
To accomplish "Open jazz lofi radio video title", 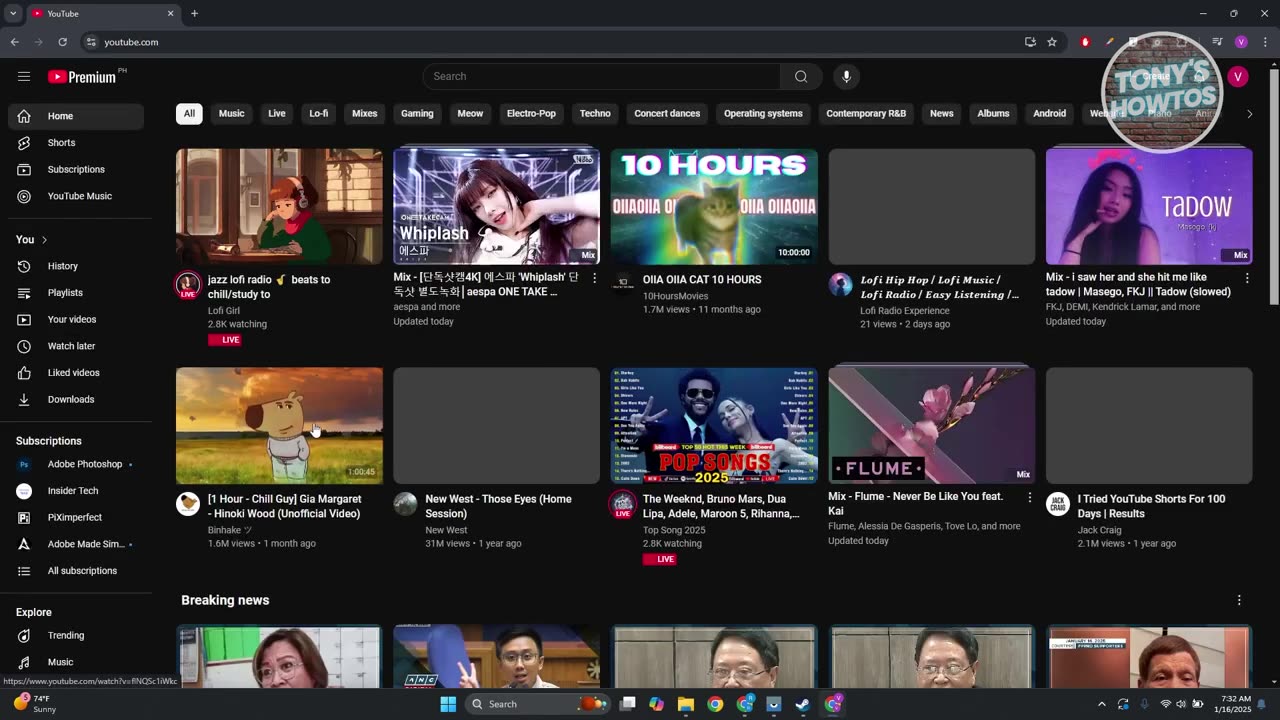I will (x=269, y=287).
